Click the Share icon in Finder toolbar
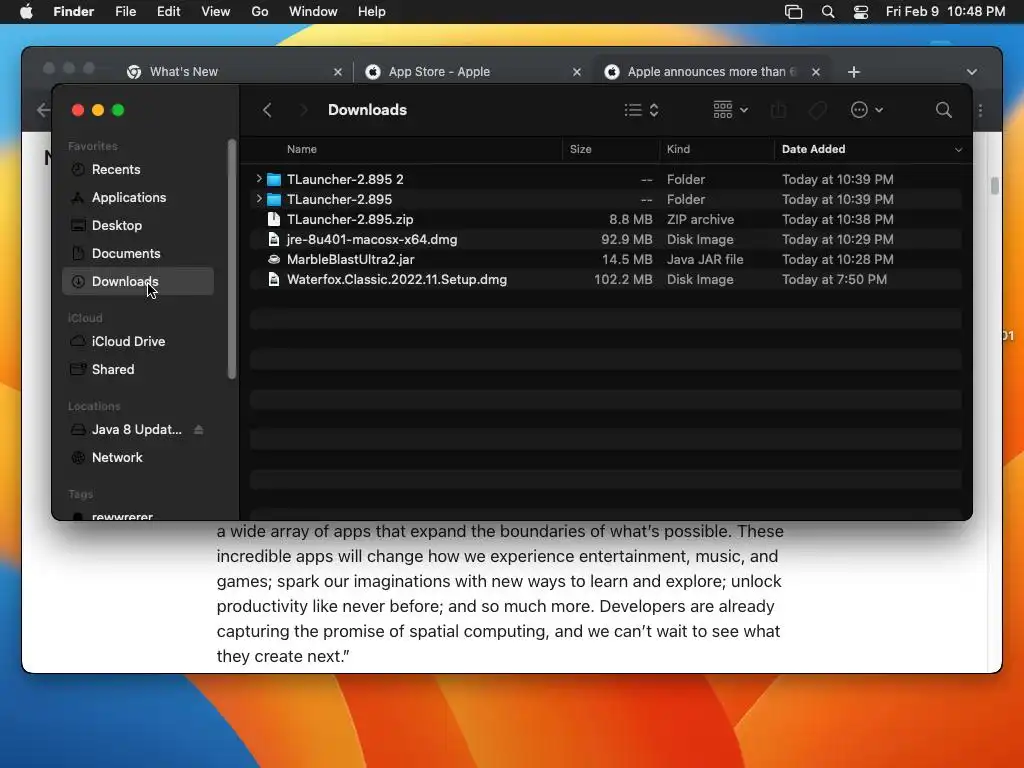The image size is (1024, 768). click(778, 110)
